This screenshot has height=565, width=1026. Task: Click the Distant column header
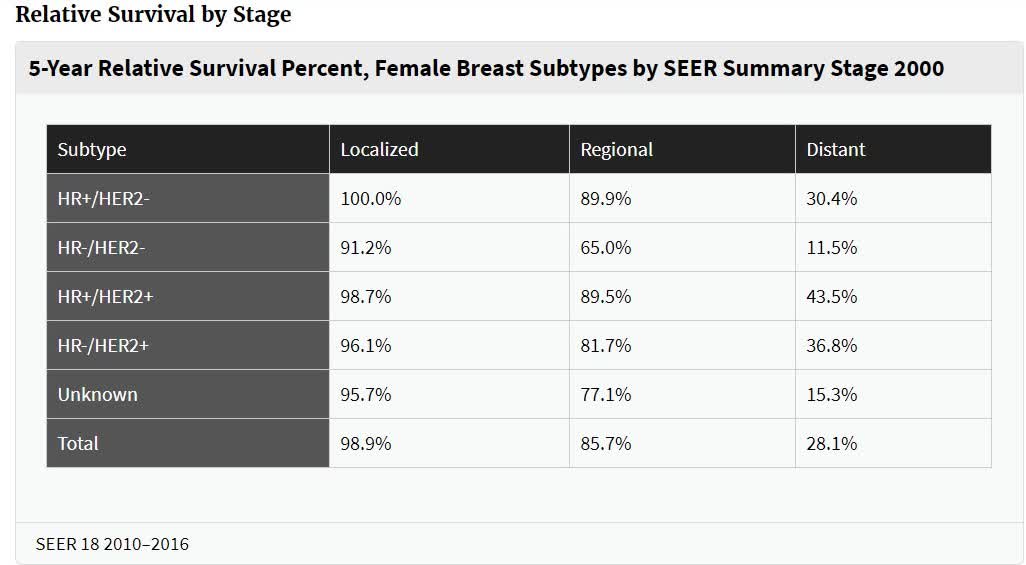click(836, 150)
